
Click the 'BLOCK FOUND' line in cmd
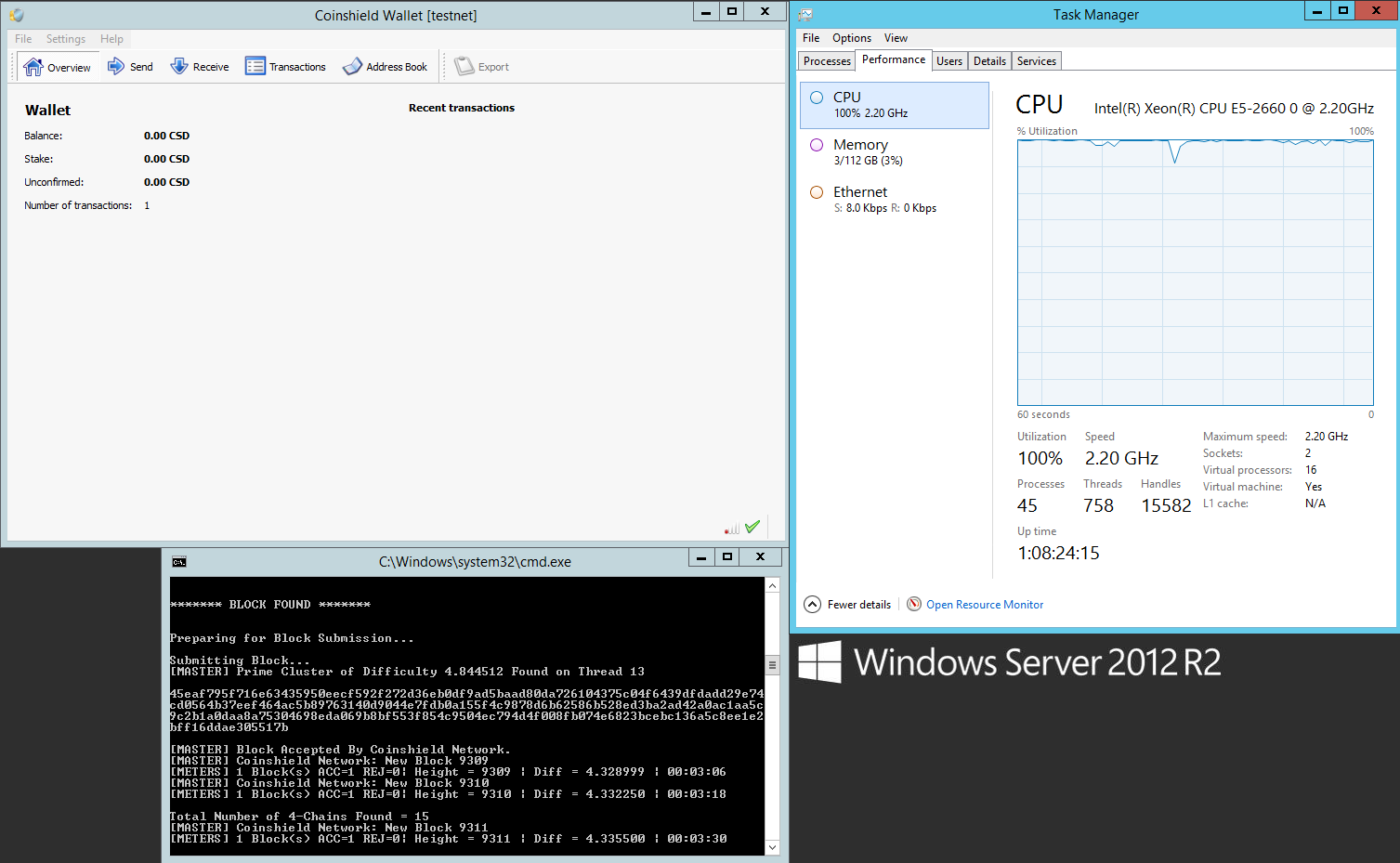click(270, 605)
